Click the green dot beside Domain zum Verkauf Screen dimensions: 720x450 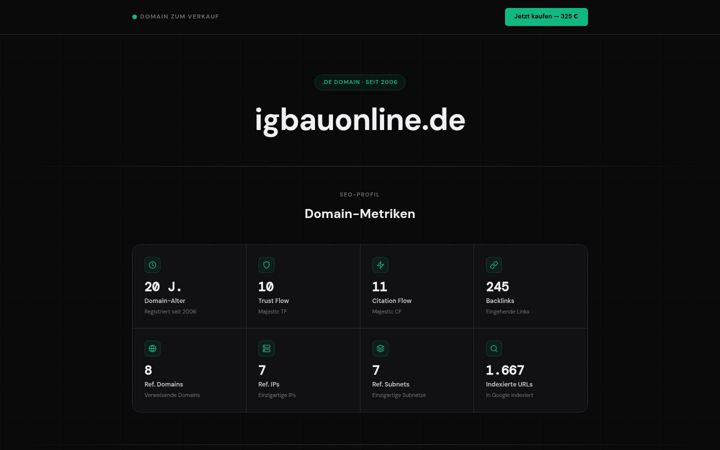(x=135, y=17)
